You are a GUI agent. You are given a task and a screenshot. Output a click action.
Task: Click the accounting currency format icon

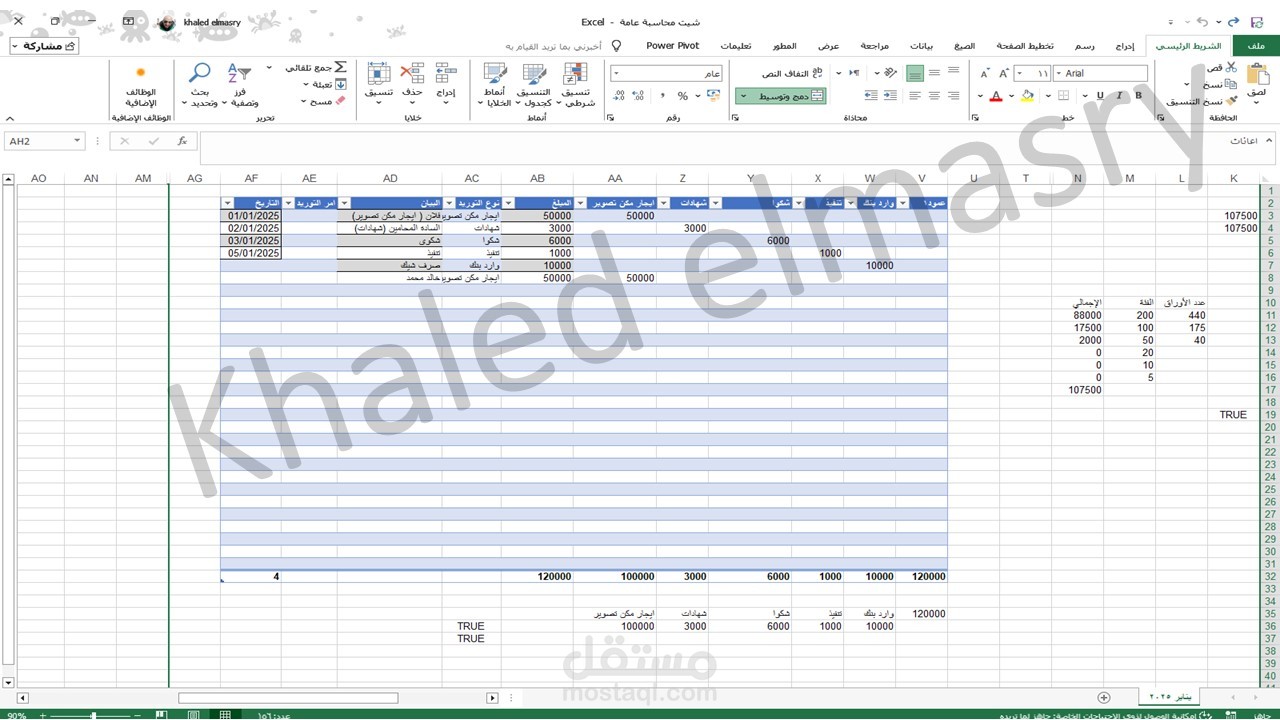tap(713, 96)
